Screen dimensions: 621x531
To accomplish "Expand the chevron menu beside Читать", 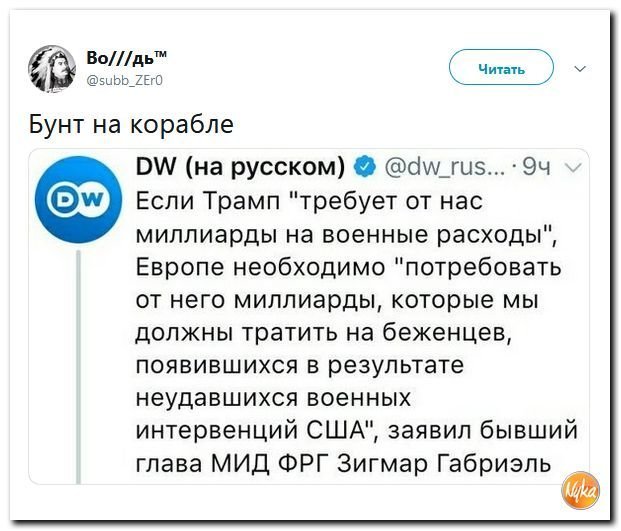I will [580, 69].
